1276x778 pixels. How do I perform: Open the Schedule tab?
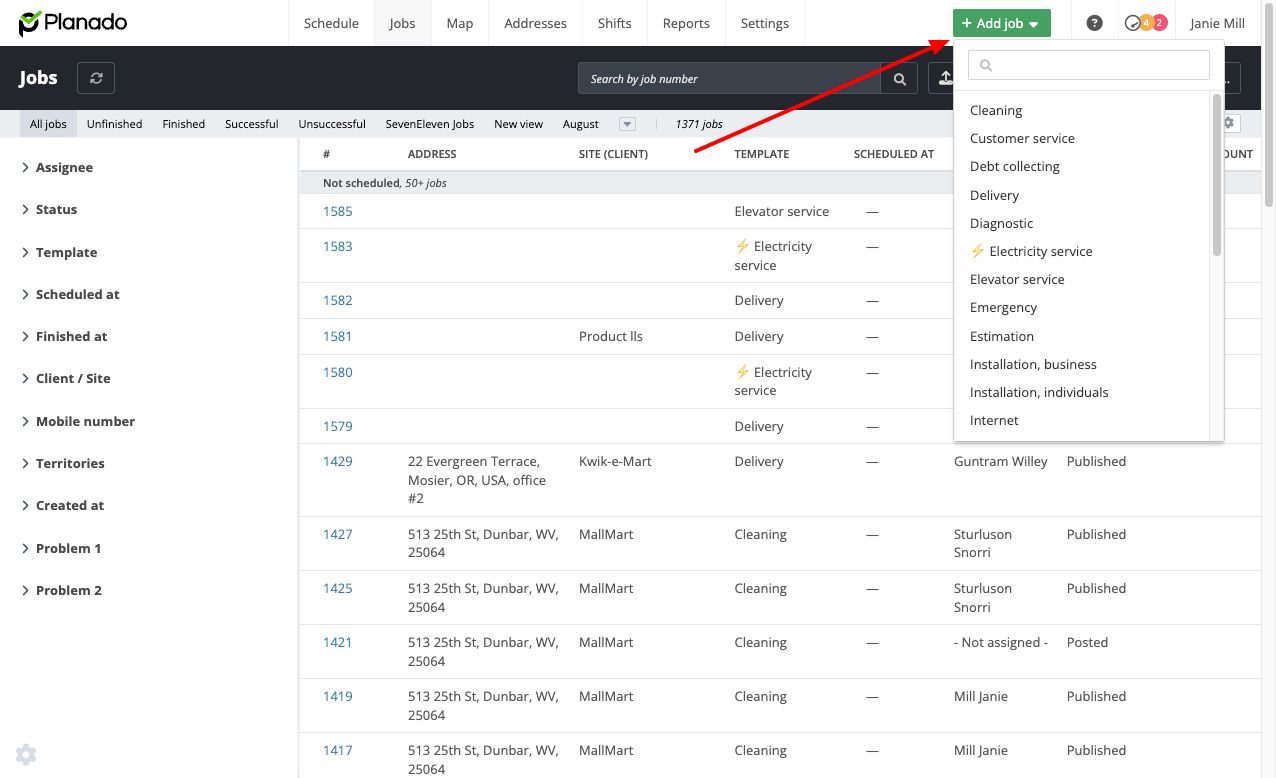[331, 23]
